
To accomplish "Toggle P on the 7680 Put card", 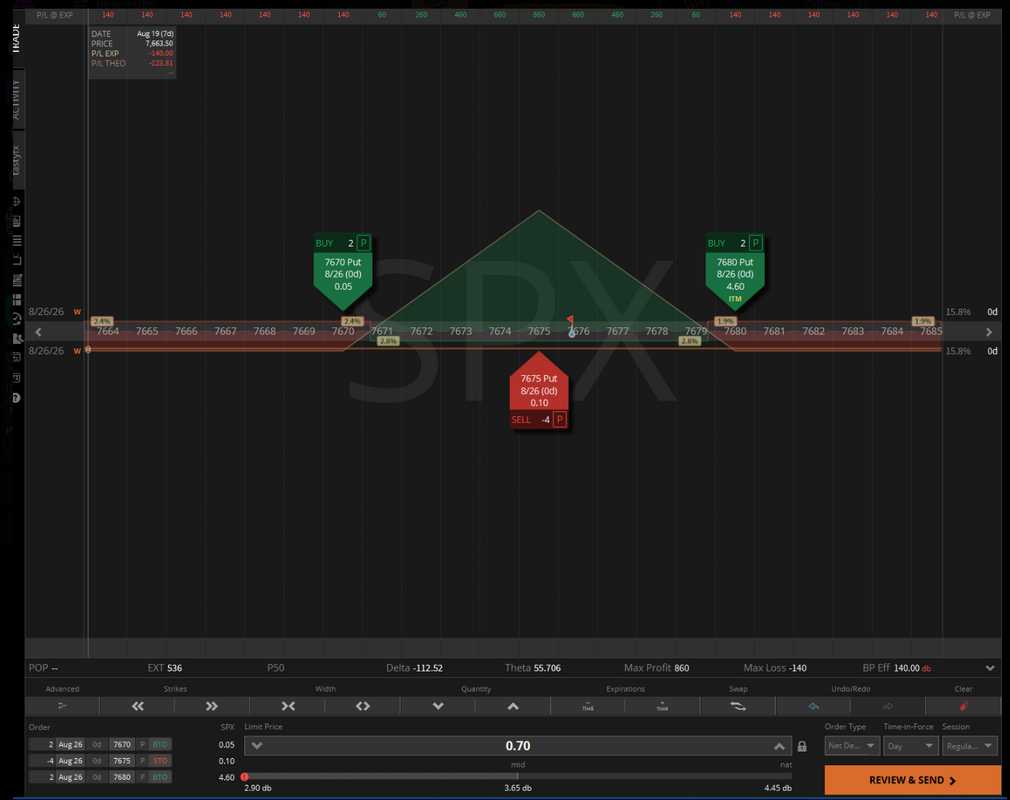I will pos(756,243).
